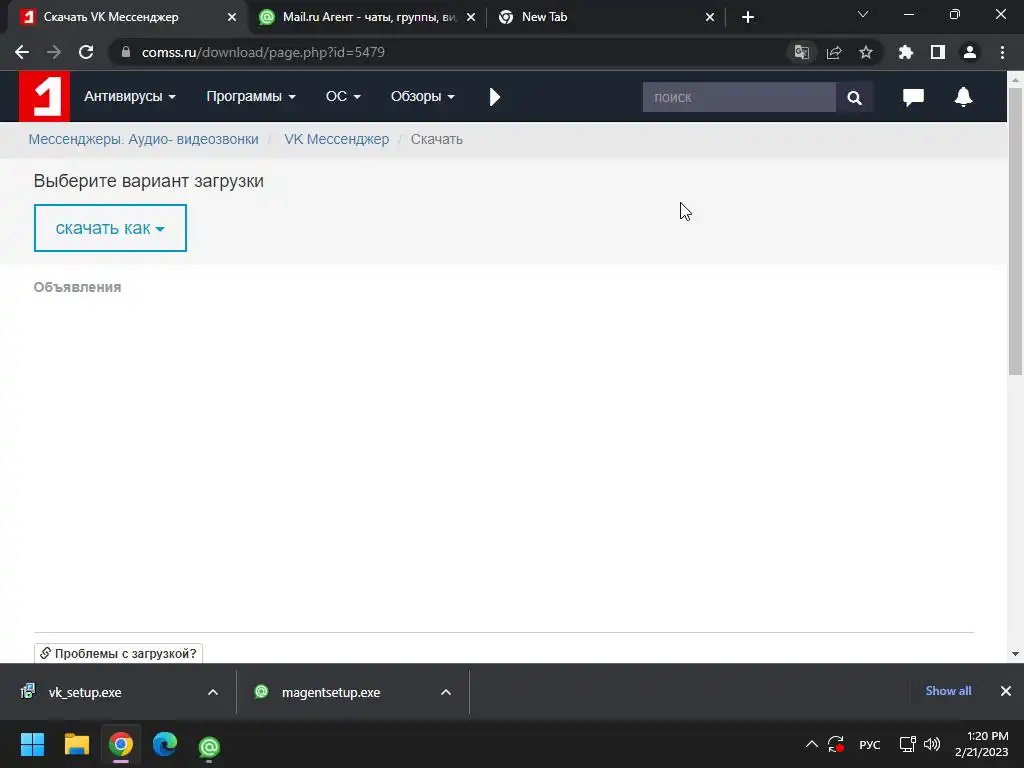The height and width of the screenshot is (768, 1024).
Task: Click the sync update tray icon
Action: pyautogui.click(x=836, y=744)
